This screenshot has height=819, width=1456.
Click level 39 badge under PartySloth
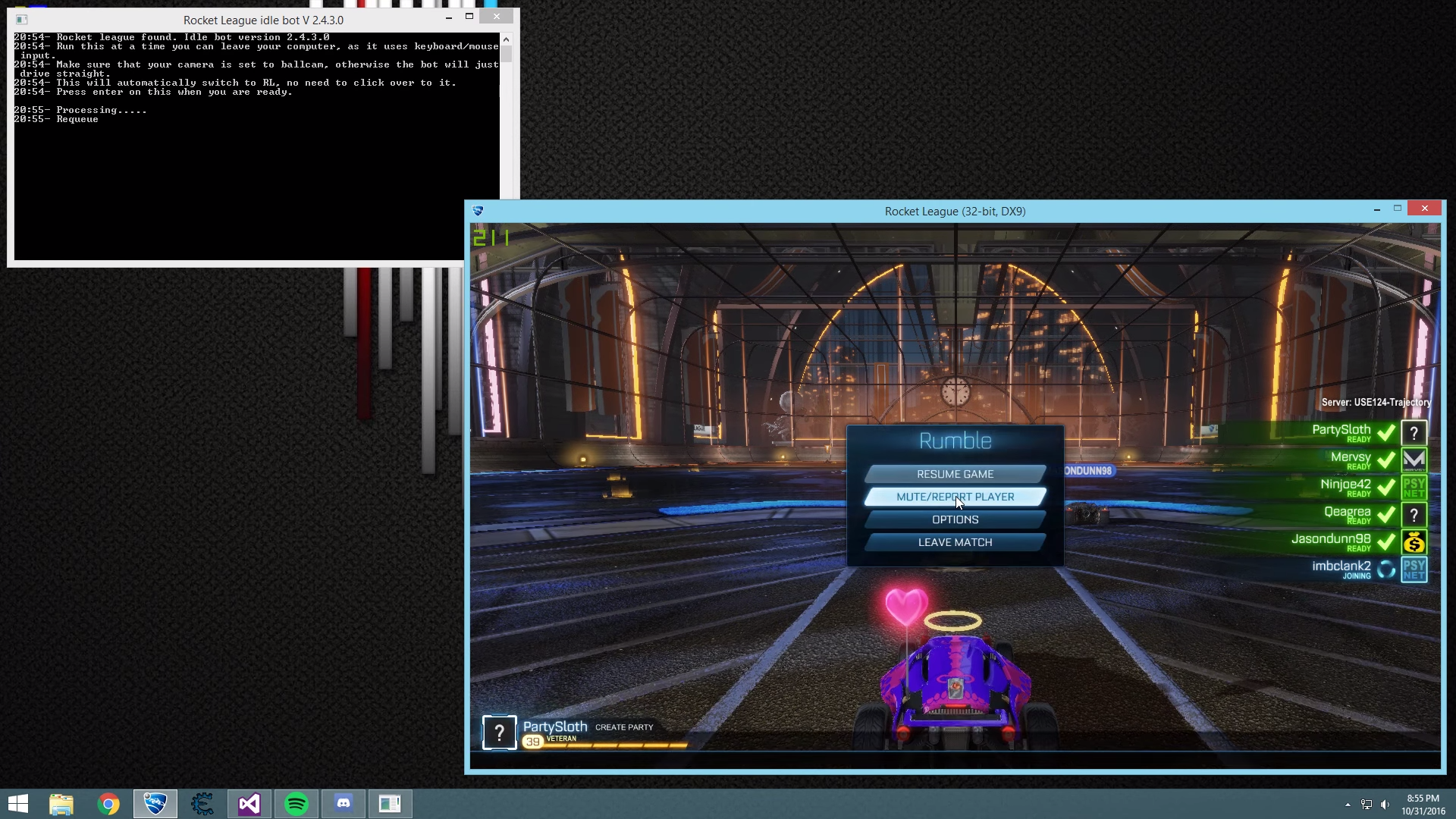click(x=533, y=742)
